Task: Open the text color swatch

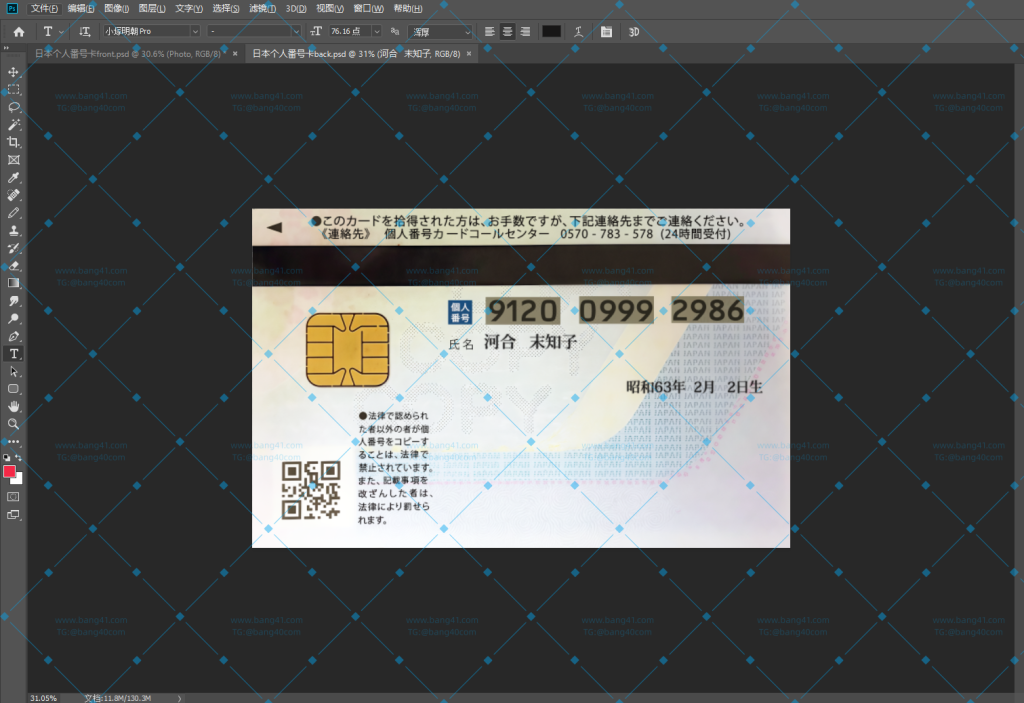Action: 551,31
